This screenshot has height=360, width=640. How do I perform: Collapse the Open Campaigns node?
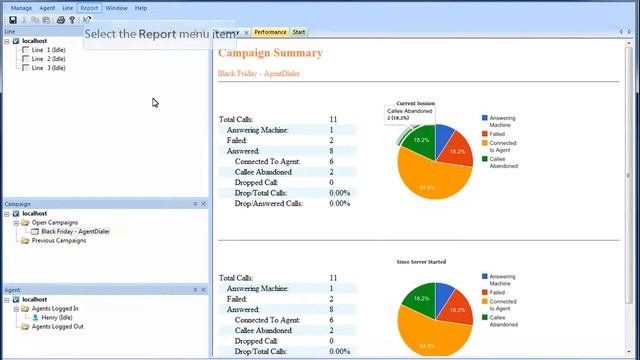tap(16, 223)
